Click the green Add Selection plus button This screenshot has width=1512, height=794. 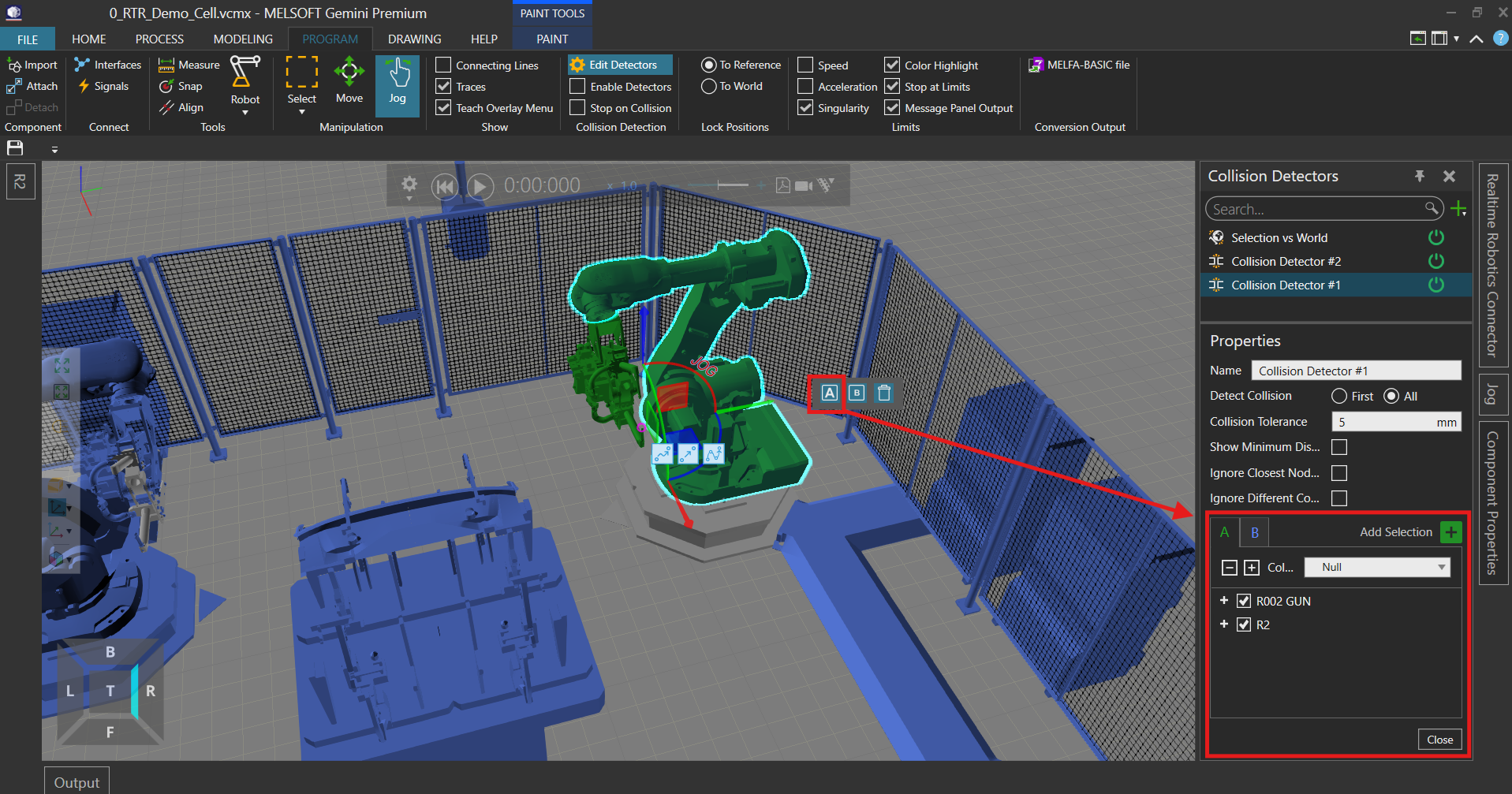[1451, 532]
